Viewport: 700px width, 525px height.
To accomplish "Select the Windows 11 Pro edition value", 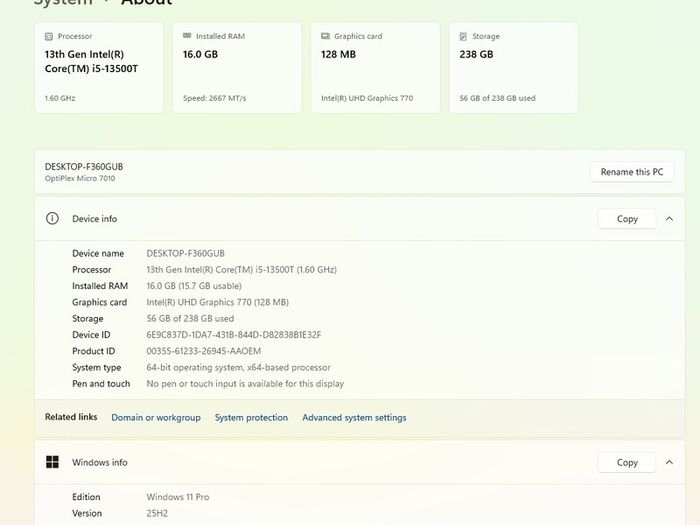I will 178,497.
